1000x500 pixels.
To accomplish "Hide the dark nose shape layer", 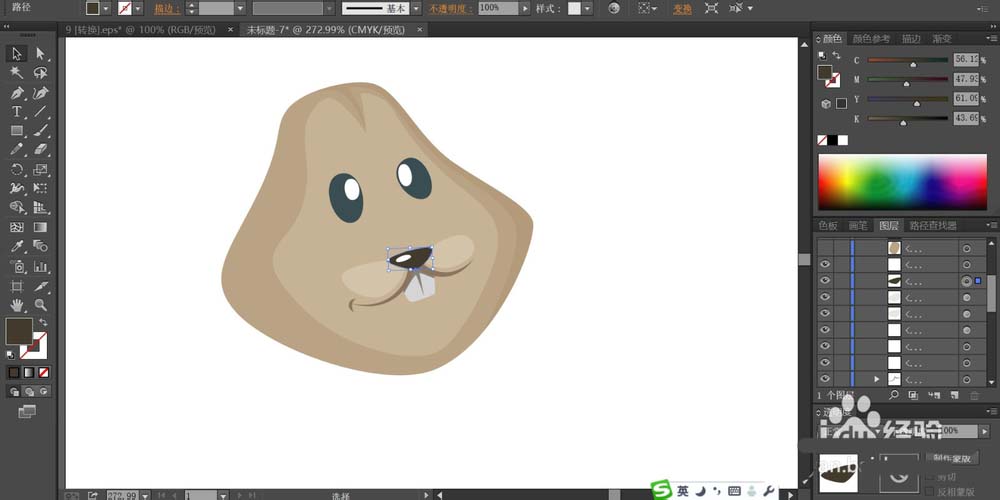I will (825, 281).
